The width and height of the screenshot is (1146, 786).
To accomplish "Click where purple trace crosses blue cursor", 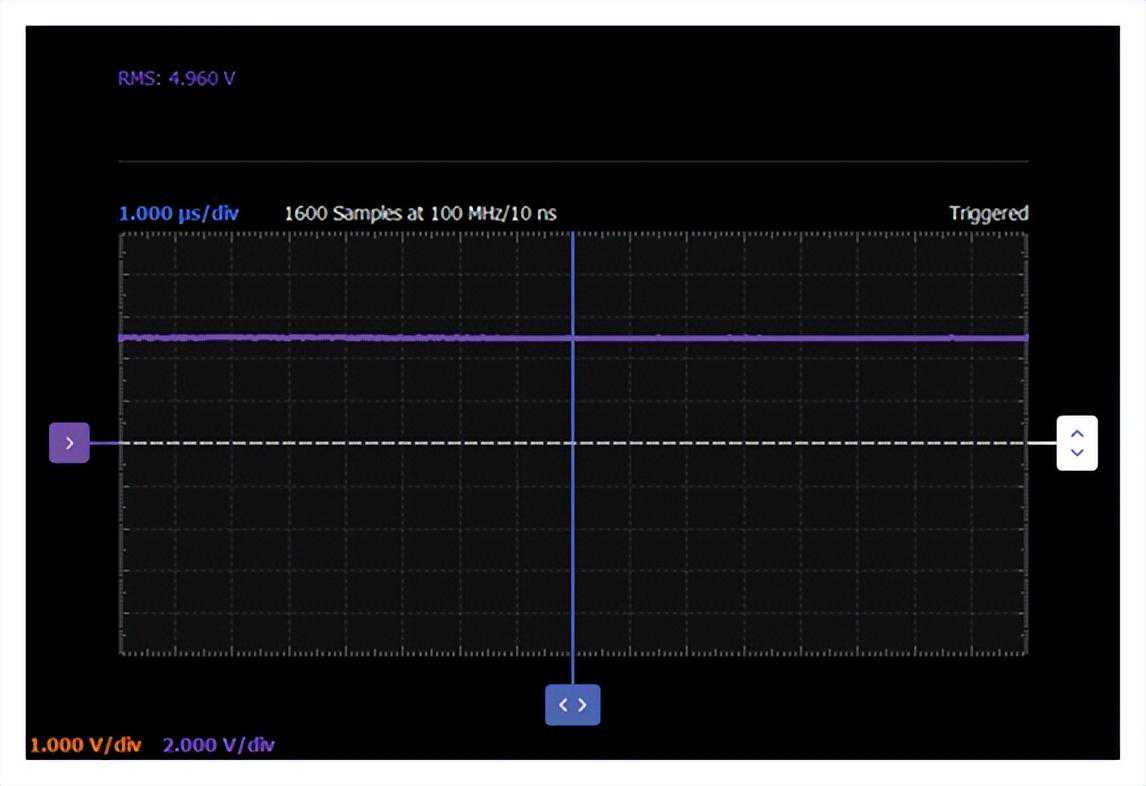I will [572, 338].
